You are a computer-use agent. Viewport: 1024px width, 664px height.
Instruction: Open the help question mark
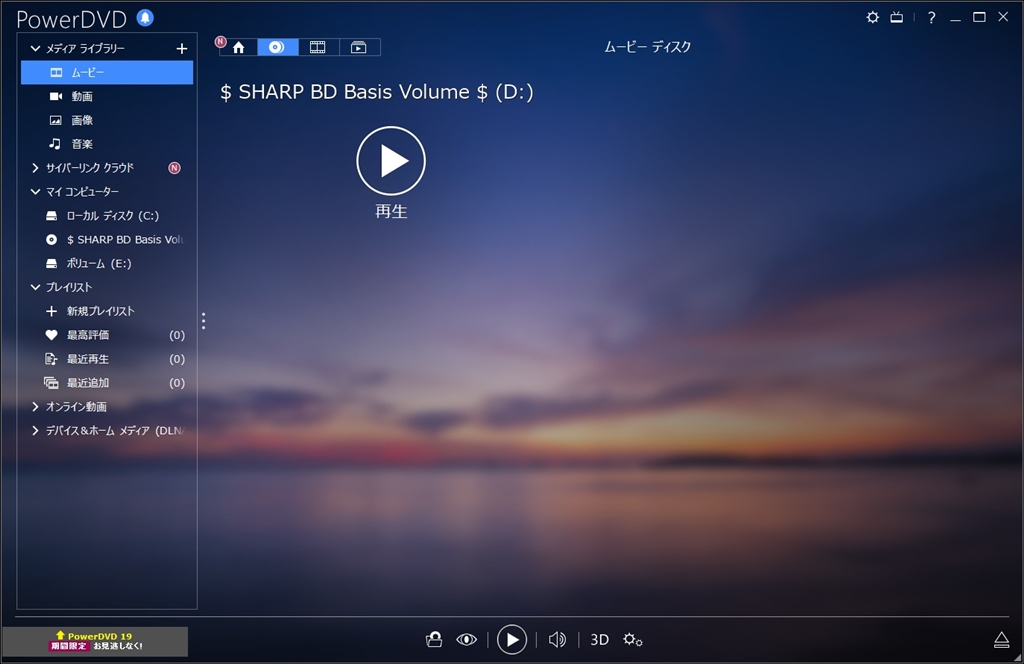pos(931,18)
